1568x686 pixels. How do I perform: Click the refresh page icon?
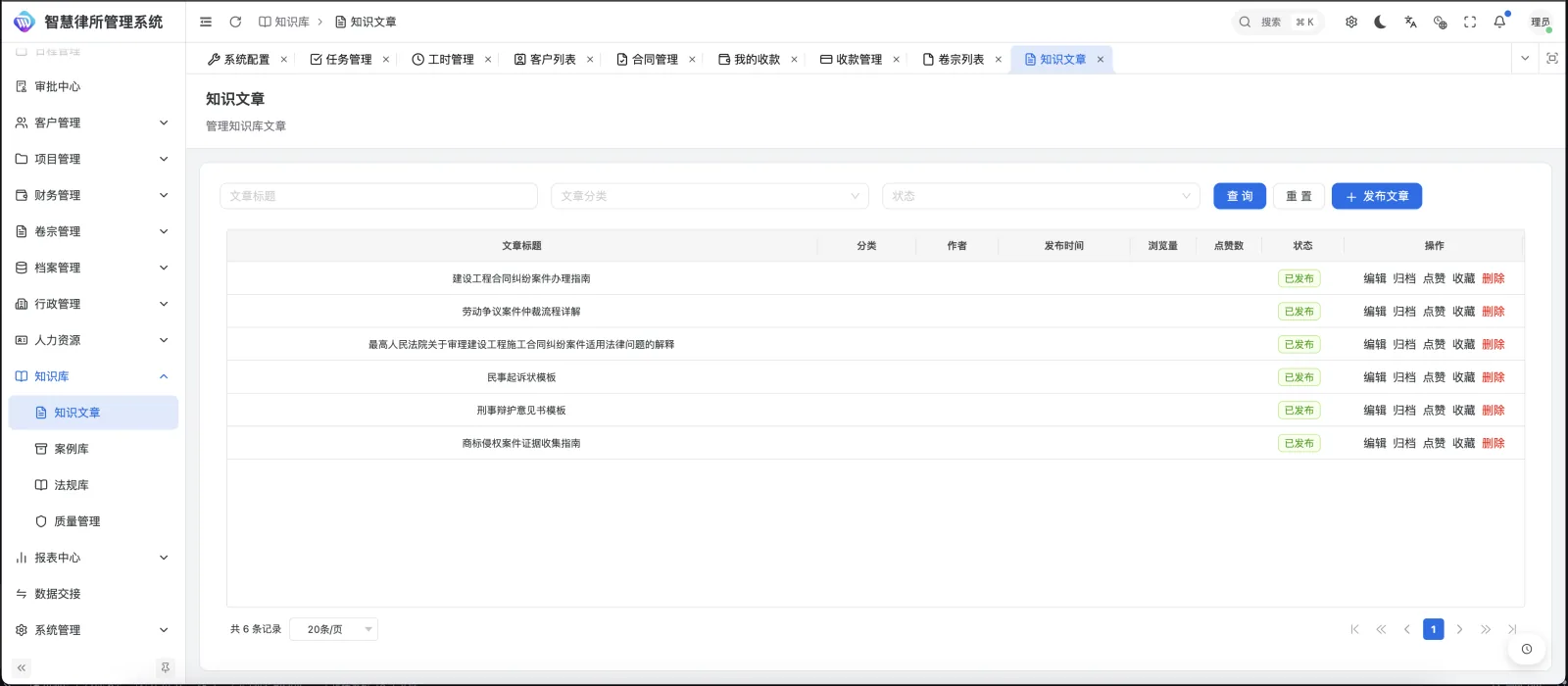[x=235, y=22]
